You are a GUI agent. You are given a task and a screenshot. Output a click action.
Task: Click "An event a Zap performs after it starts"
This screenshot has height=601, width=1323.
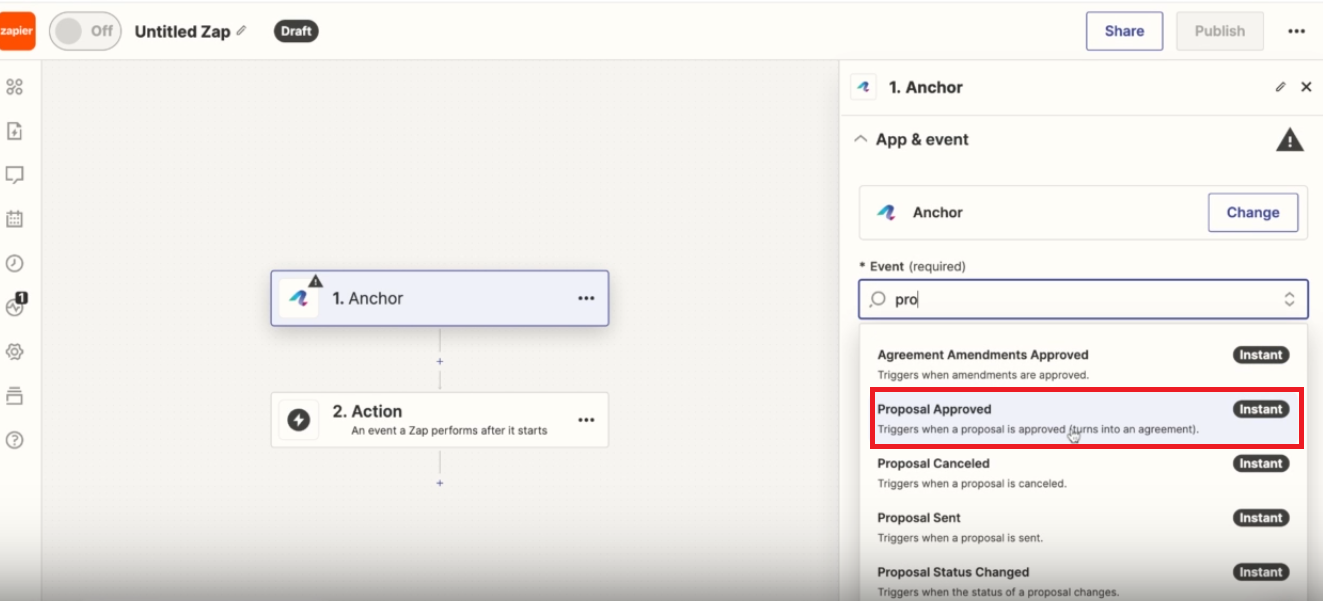click(449, 431)
